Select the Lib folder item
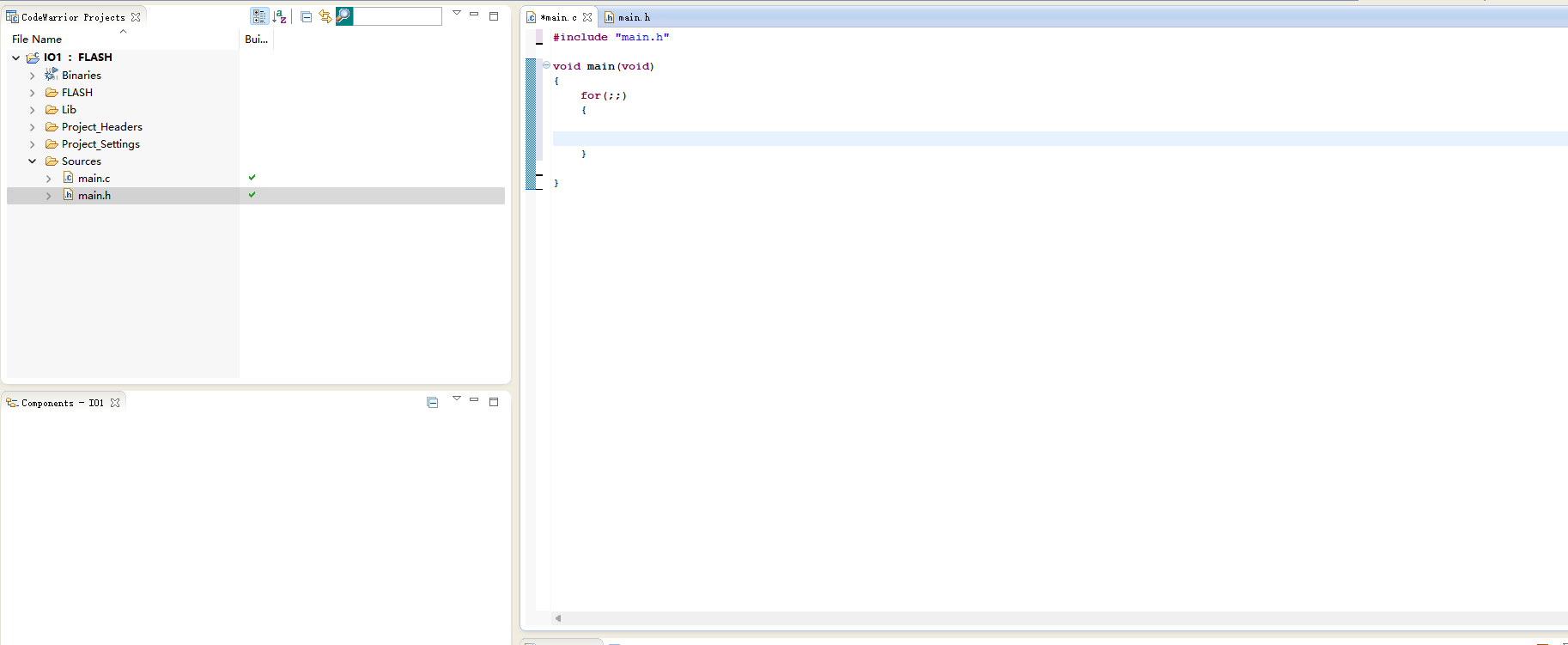This screenshot has width=1568, height=645. point(69,110)
